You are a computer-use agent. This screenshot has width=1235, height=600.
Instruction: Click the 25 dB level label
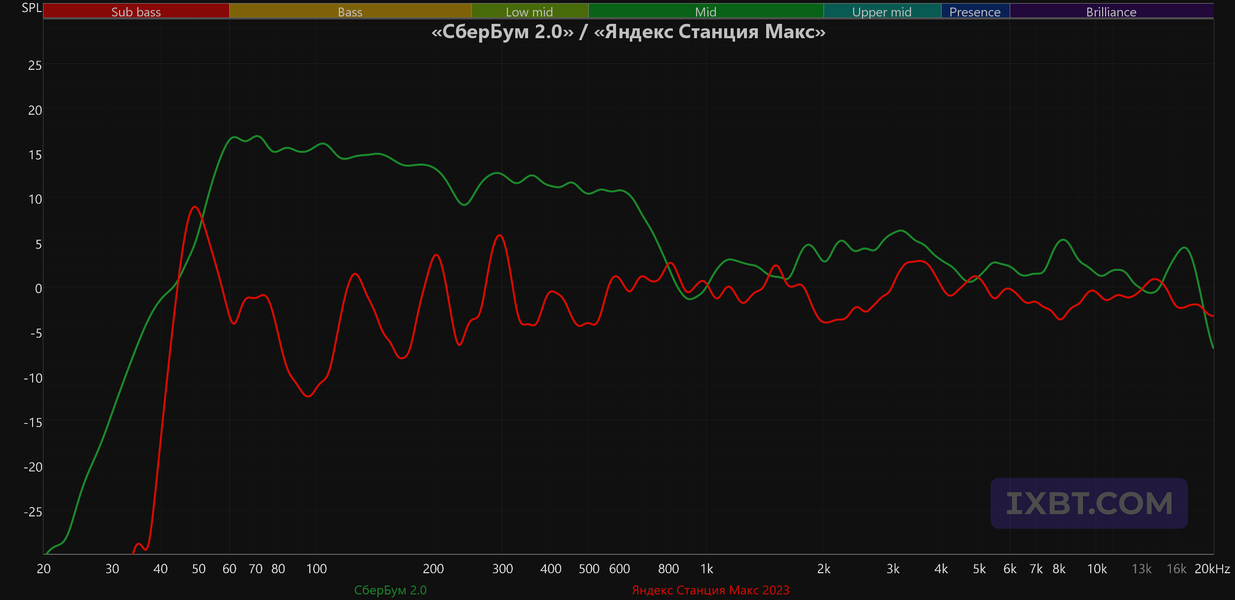[35, 65]
